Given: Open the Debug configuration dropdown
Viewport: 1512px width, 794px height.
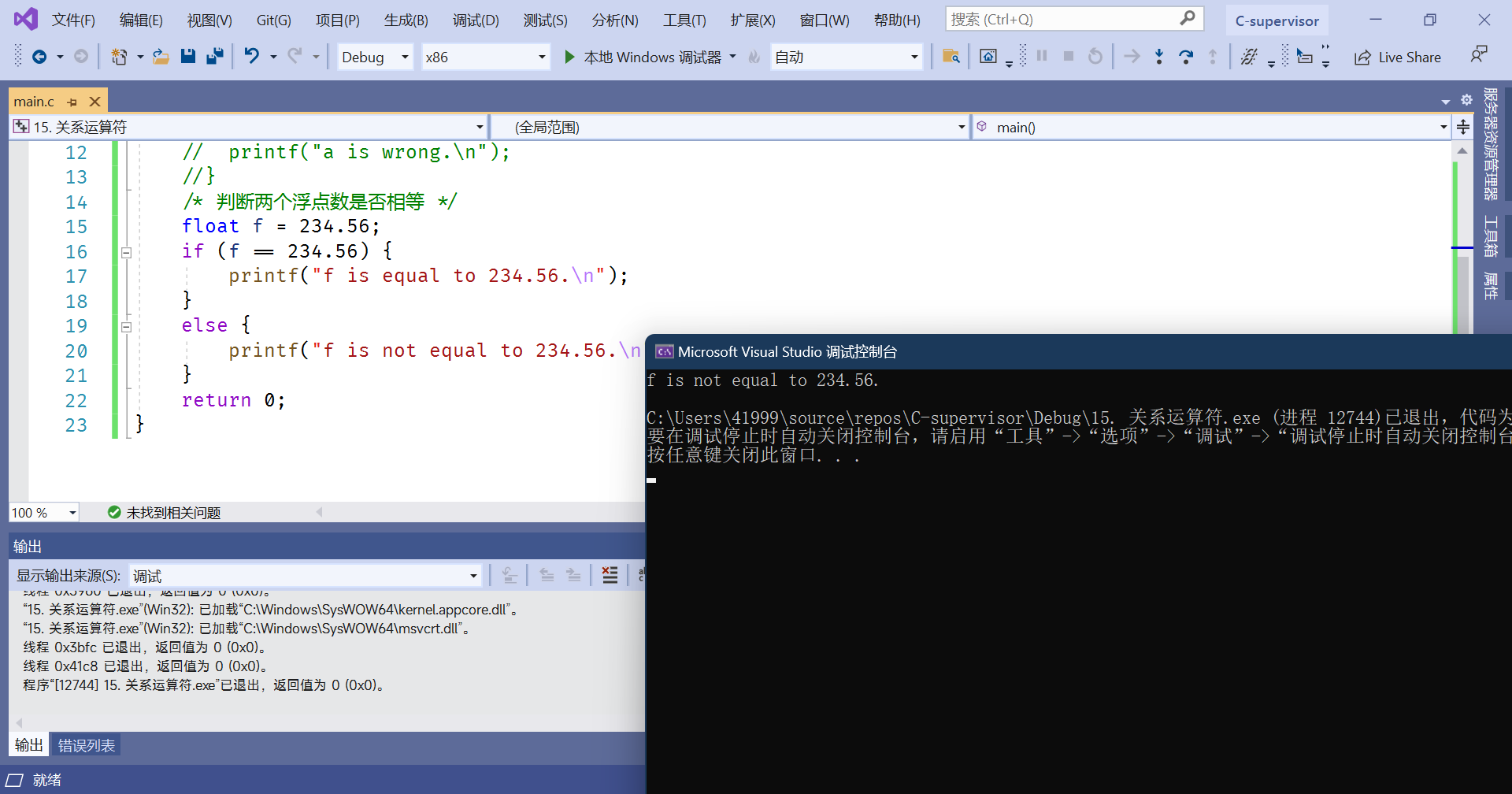Looking at the screenshot, I should (375, 57).
